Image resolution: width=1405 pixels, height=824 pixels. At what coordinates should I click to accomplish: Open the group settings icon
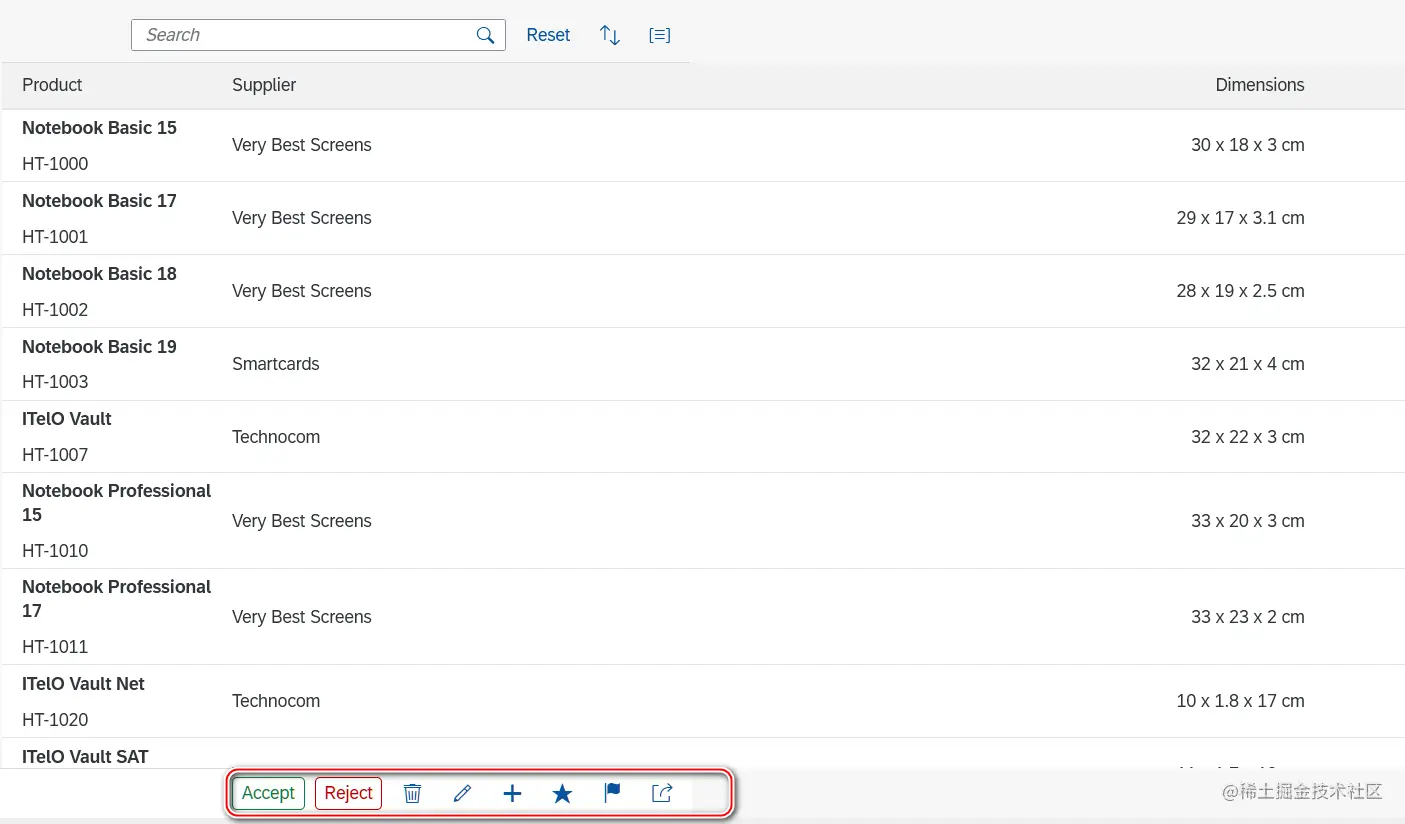click(x=659, y=35)
